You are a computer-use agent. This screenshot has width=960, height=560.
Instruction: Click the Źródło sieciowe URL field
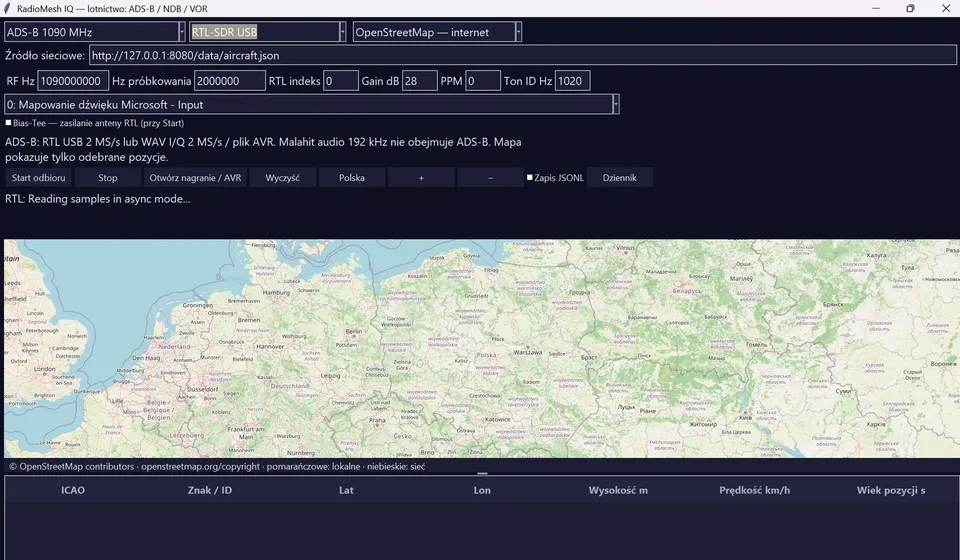[523, 55]
